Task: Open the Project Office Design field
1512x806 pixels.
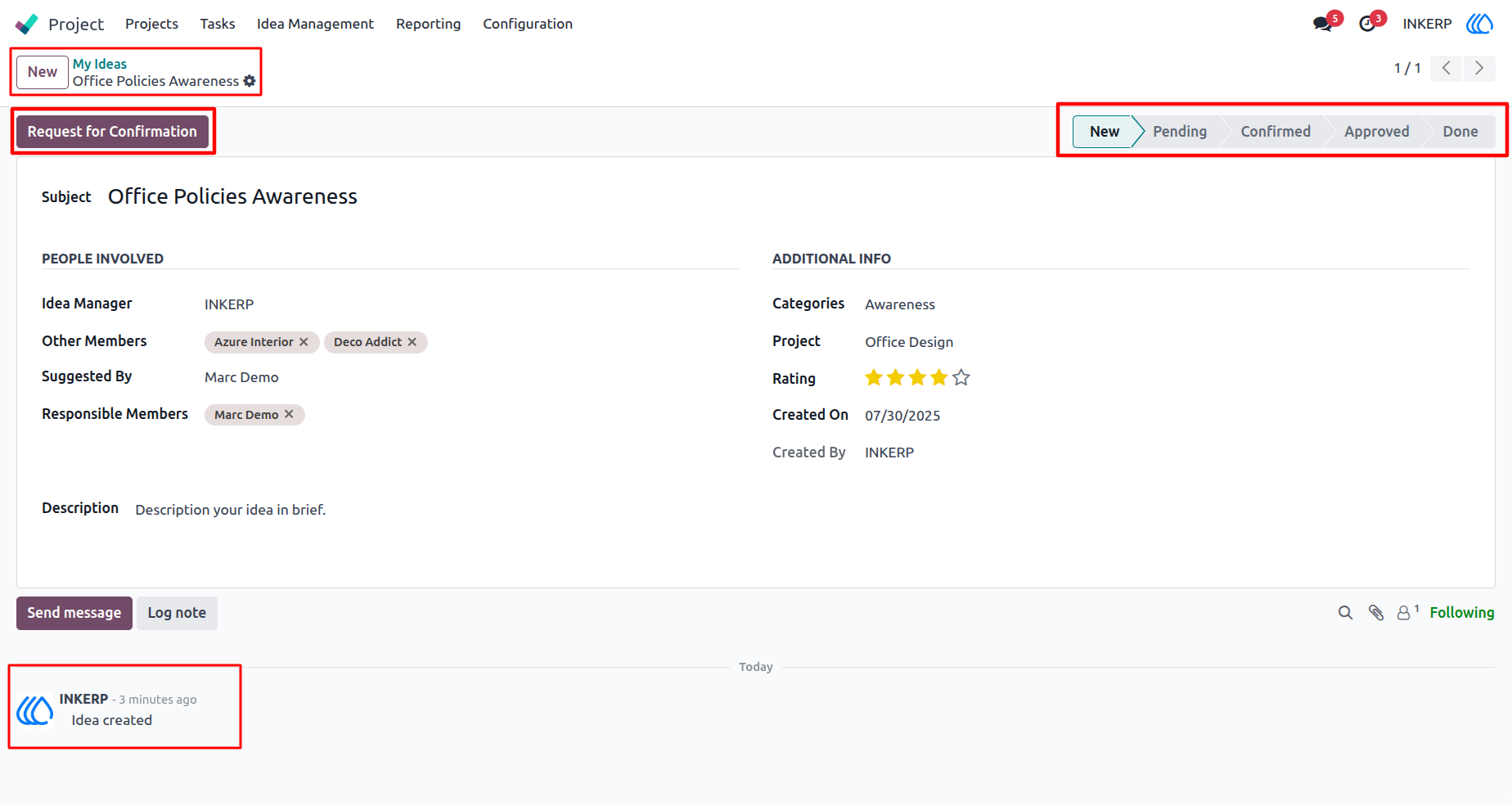Action: (x=1167, y=342)
